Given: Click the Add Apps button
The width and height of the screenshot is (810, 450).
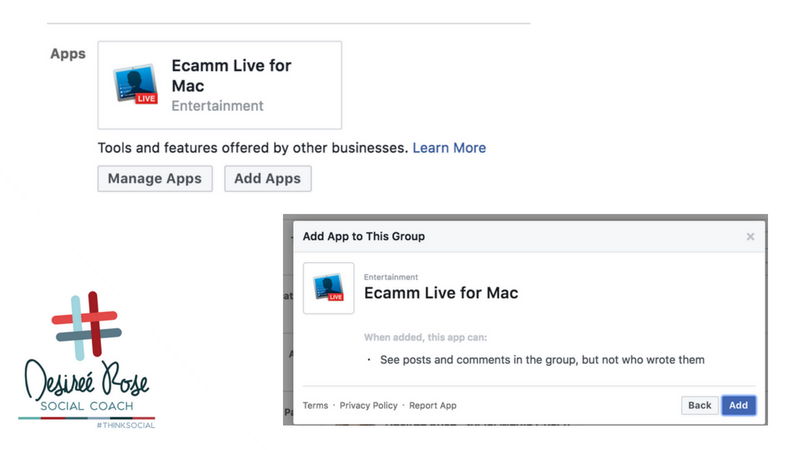Looking at the screenshot, I should coord(268,179).
